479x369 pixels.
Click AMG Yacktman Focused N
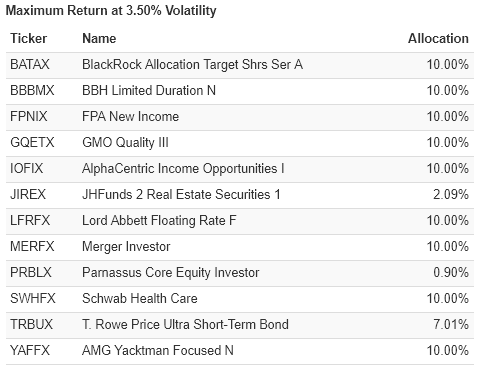coord(158,350)
